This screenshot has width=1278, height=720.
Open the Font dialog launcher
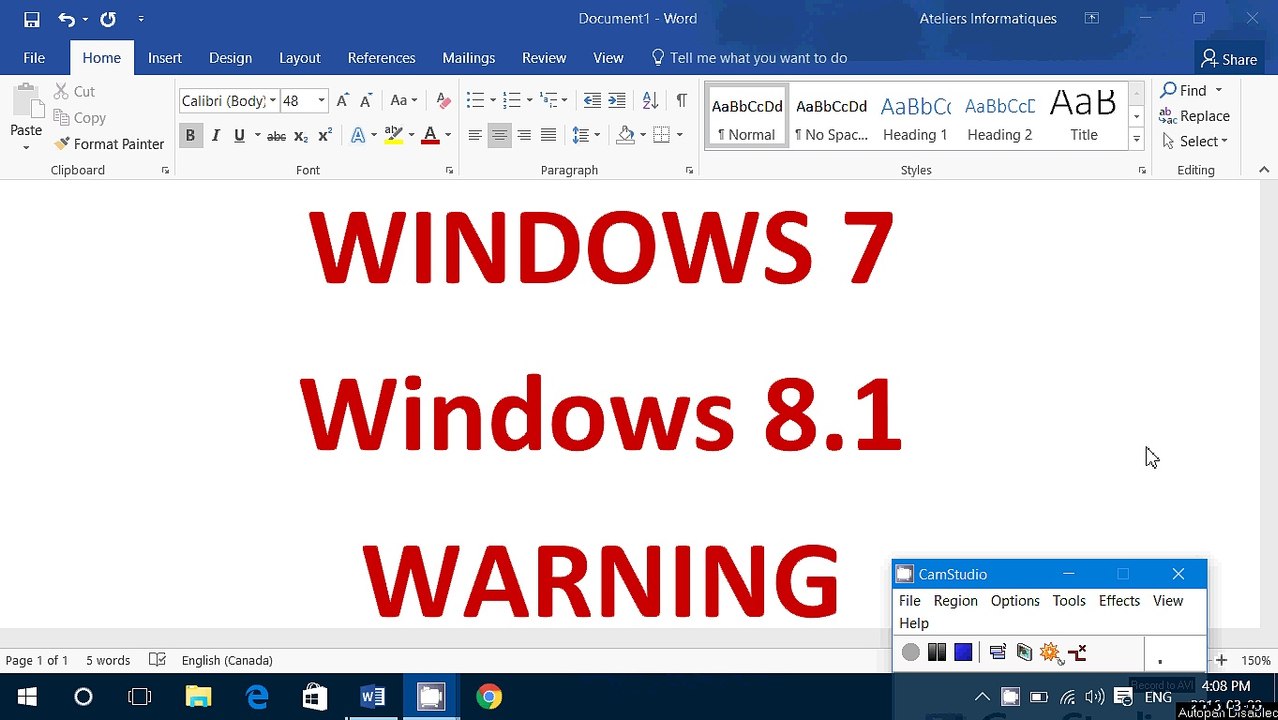[450, 171]
